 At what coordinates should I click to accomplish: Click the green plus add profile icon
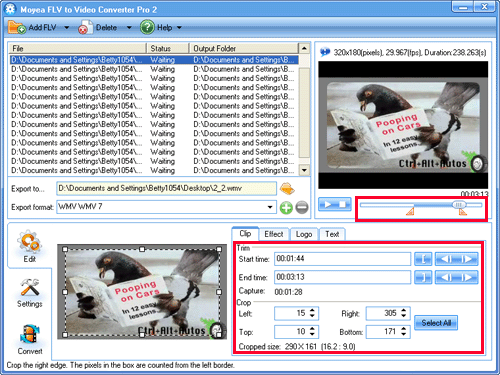286,208
